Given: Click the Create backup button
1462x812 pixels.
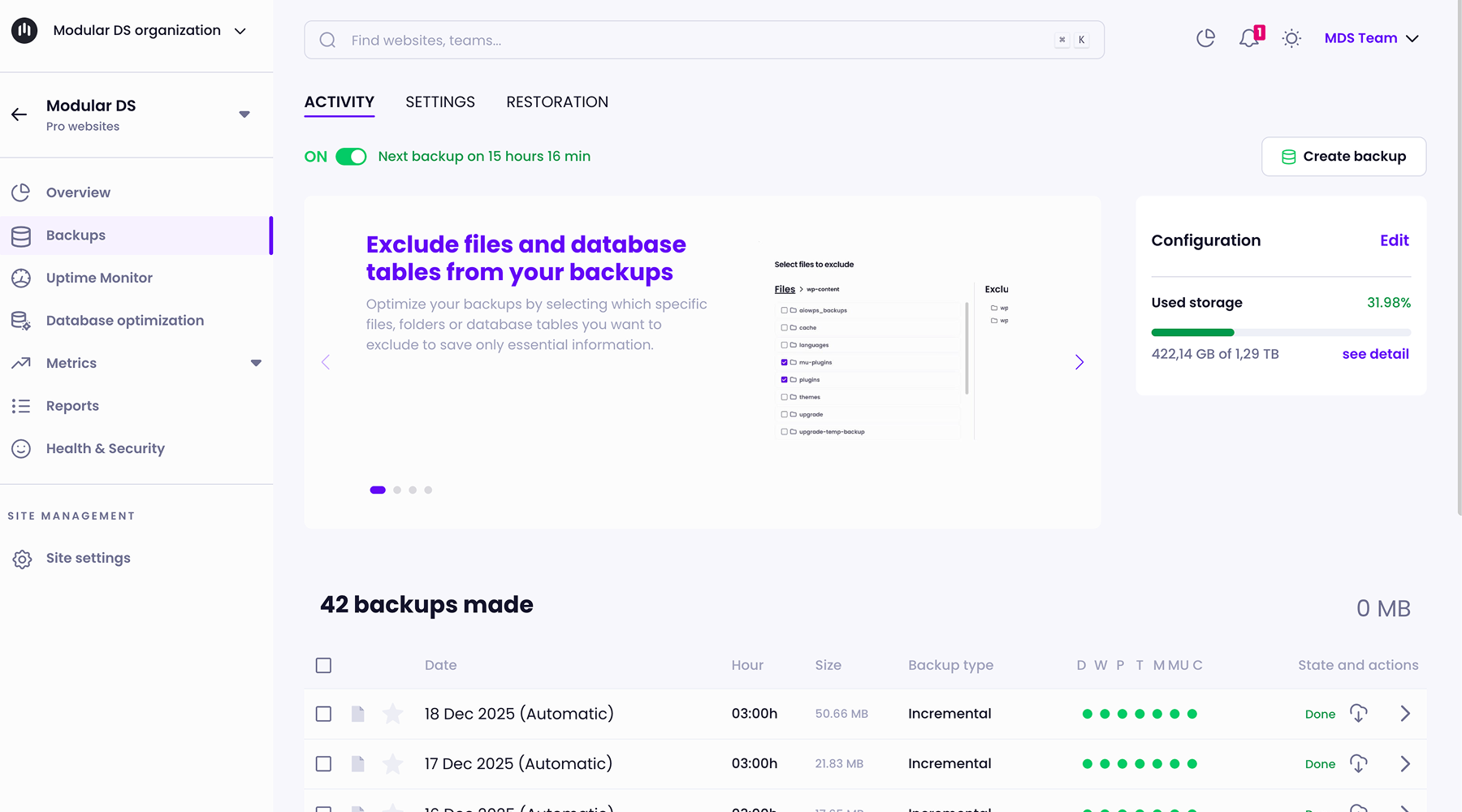Looking at the screenshot, I should 1343,157.
